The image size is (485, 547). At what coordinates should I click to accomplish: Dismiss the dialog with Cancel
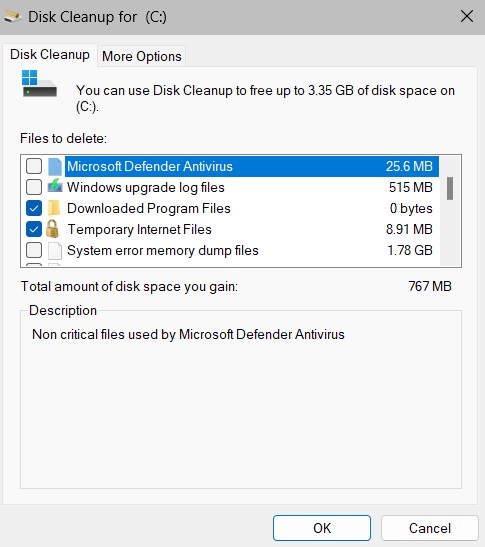[x=430, y=528]
